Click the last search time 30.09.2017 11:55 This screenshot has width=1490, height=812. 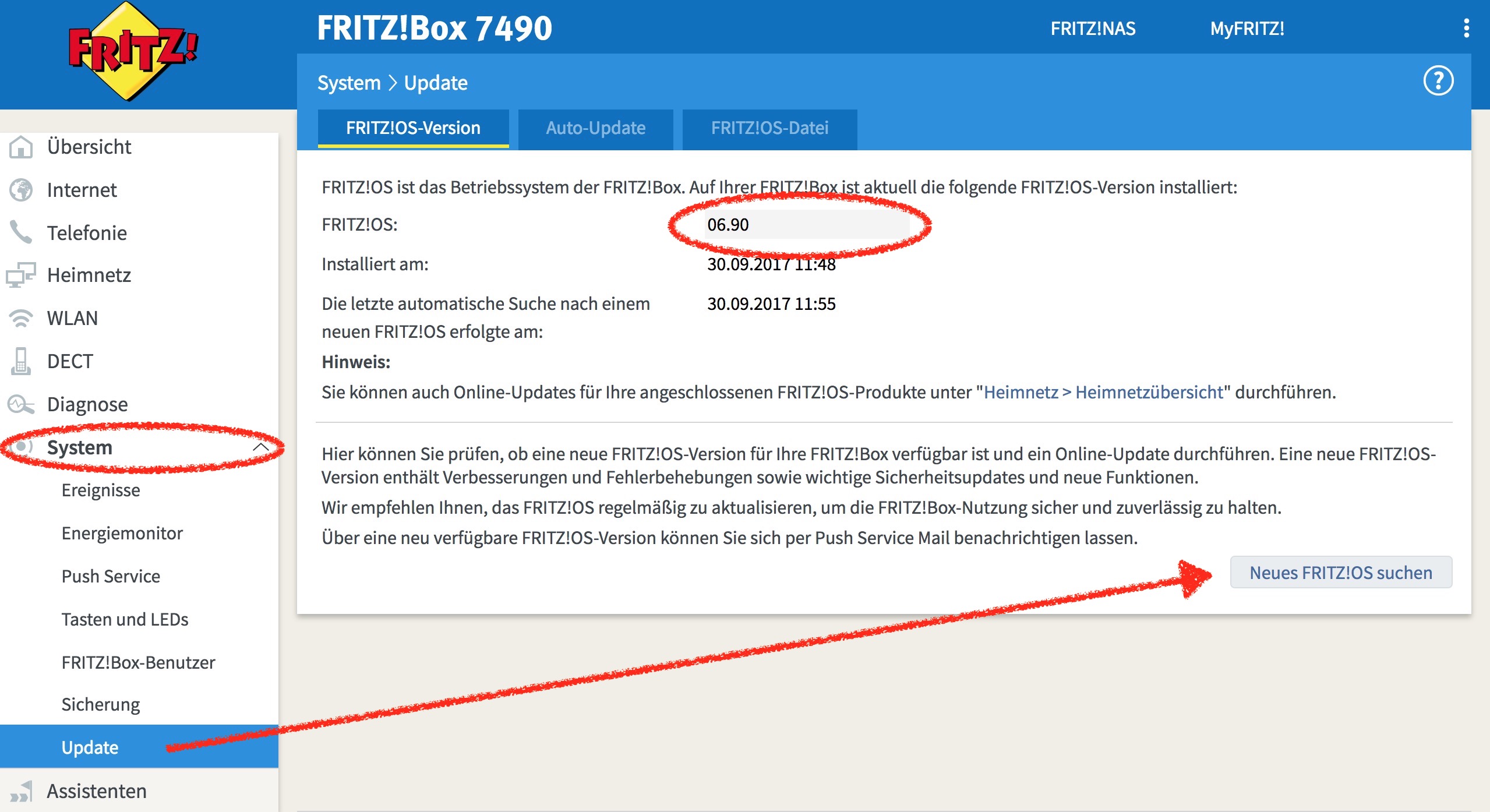[x=771, y=303]
